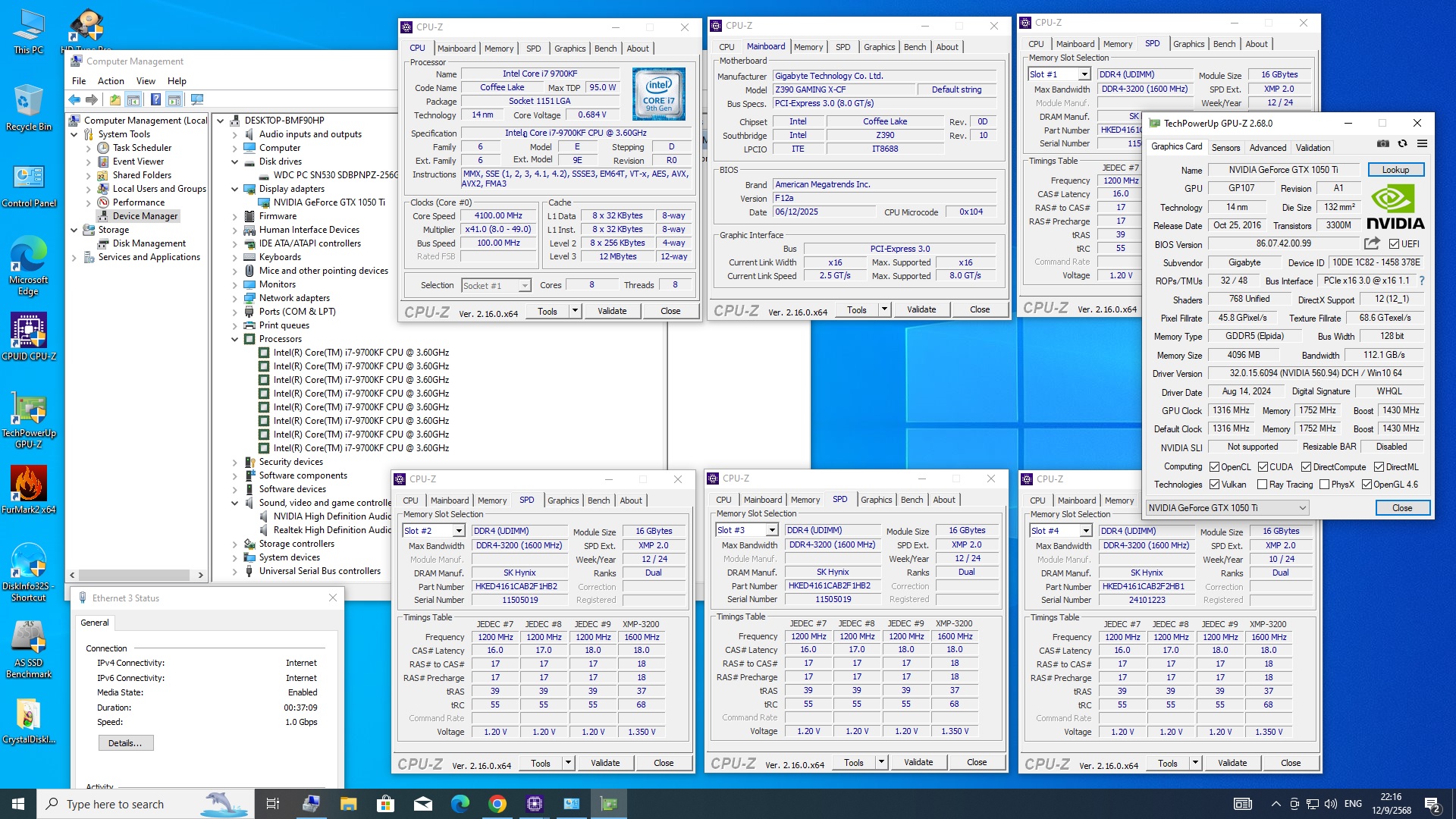
Task: Open the Action menu in Computer Management
Action: (111, 81)
